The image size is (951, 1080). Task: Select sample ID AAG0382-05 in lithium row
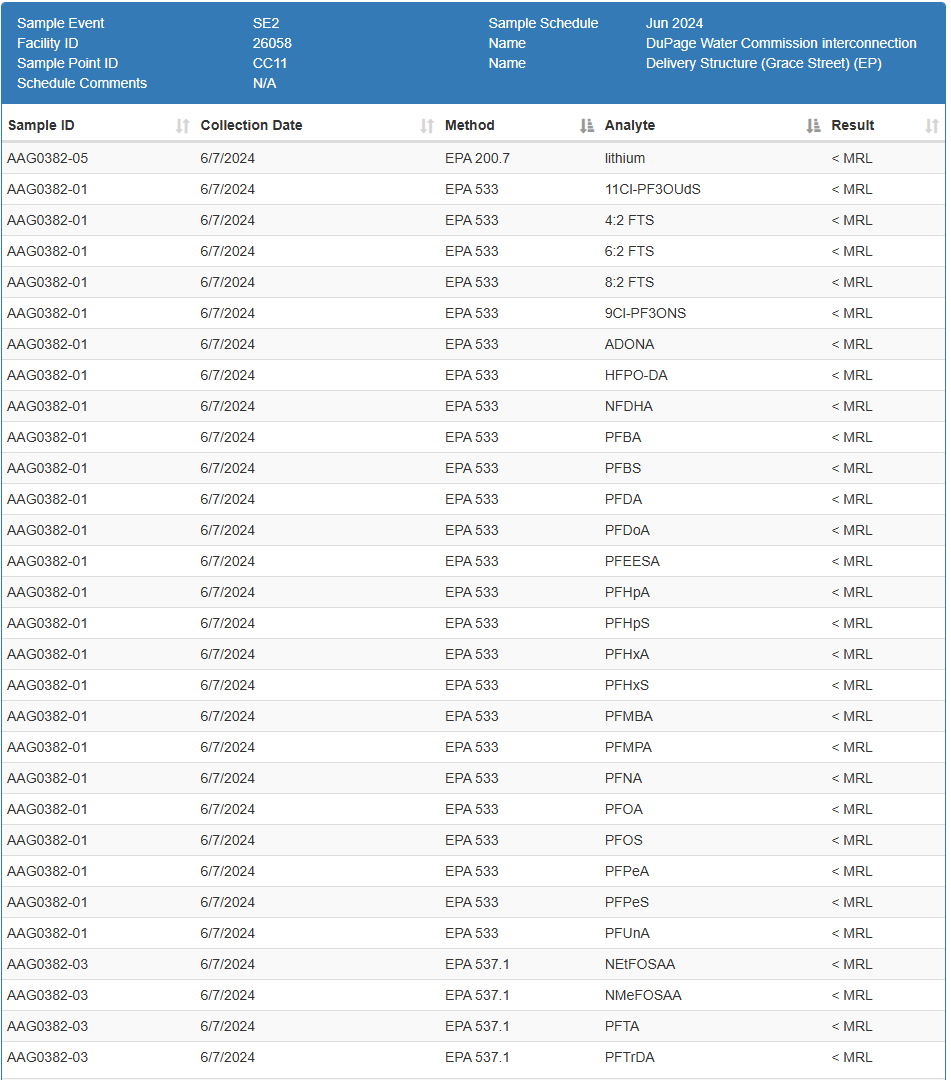click(x=47, y=158)
